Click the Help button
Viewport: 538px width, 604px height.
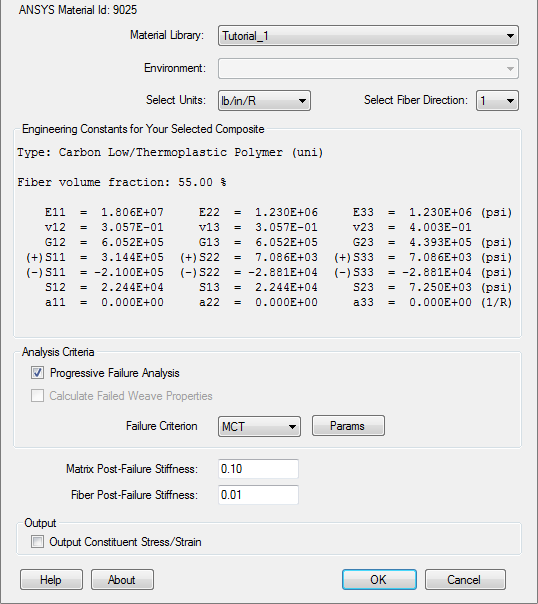click(x=51, y=579)
